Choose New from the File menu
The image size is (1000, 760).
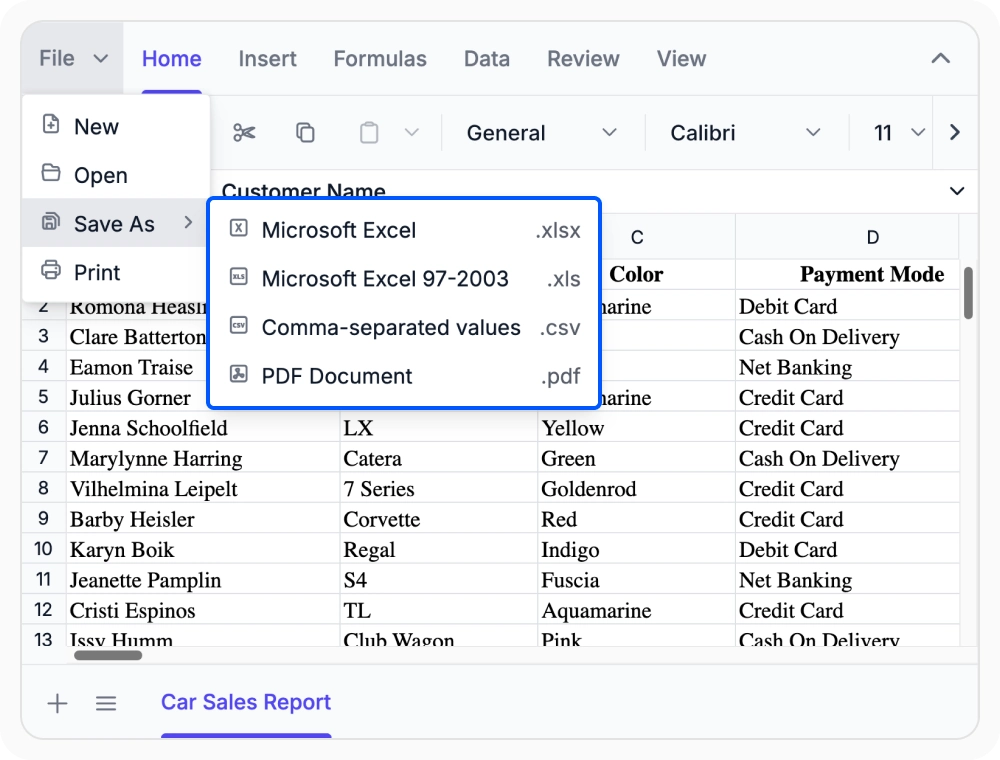116,126
